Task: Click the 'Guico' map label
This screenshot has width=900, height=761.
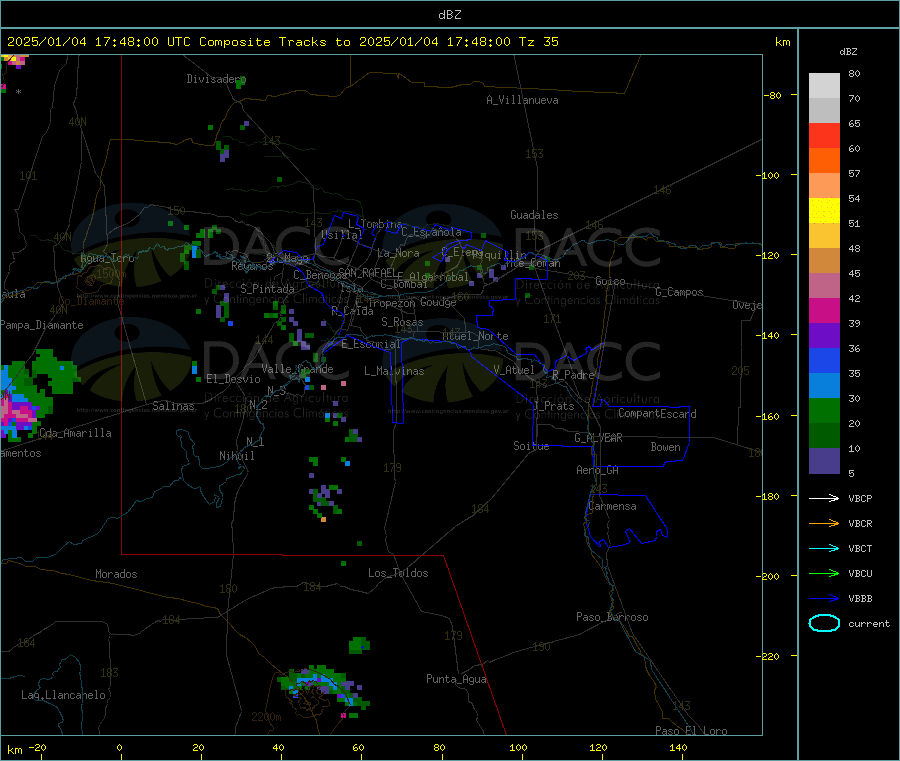Action: coord(610,281)
